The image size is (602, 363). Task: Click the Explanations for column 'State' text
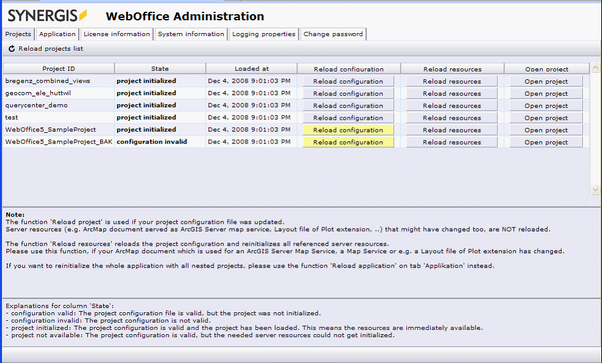60,306
